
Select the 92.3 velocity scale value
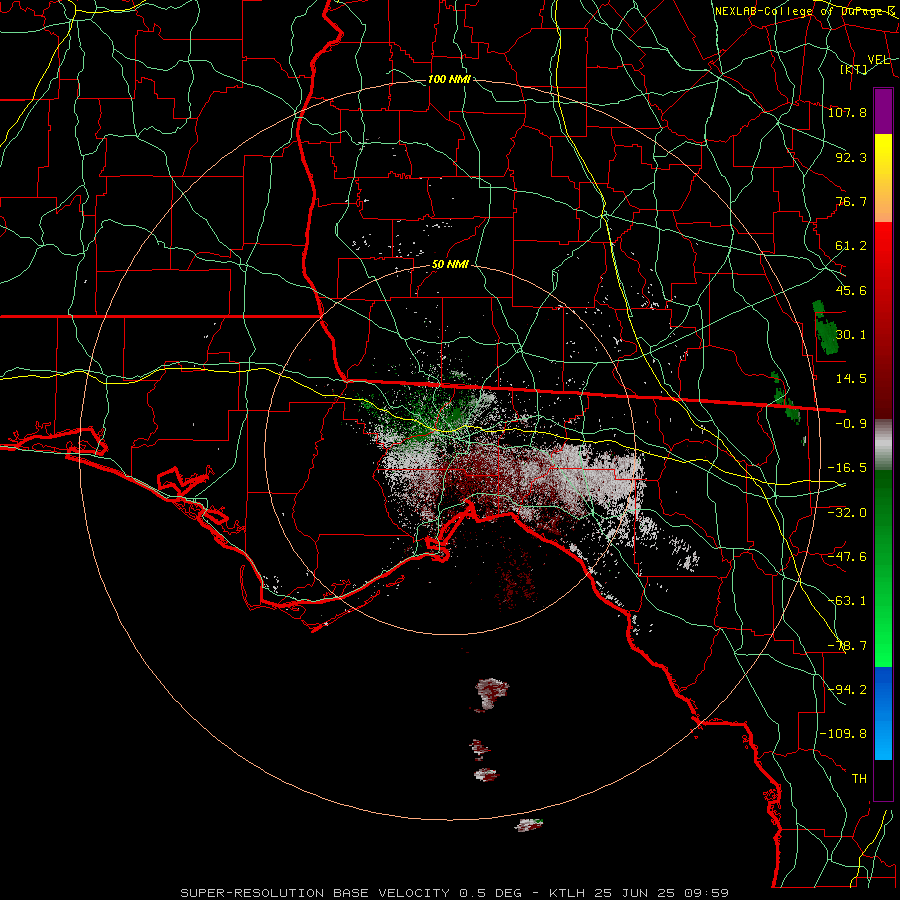click(x=851, y=157)
